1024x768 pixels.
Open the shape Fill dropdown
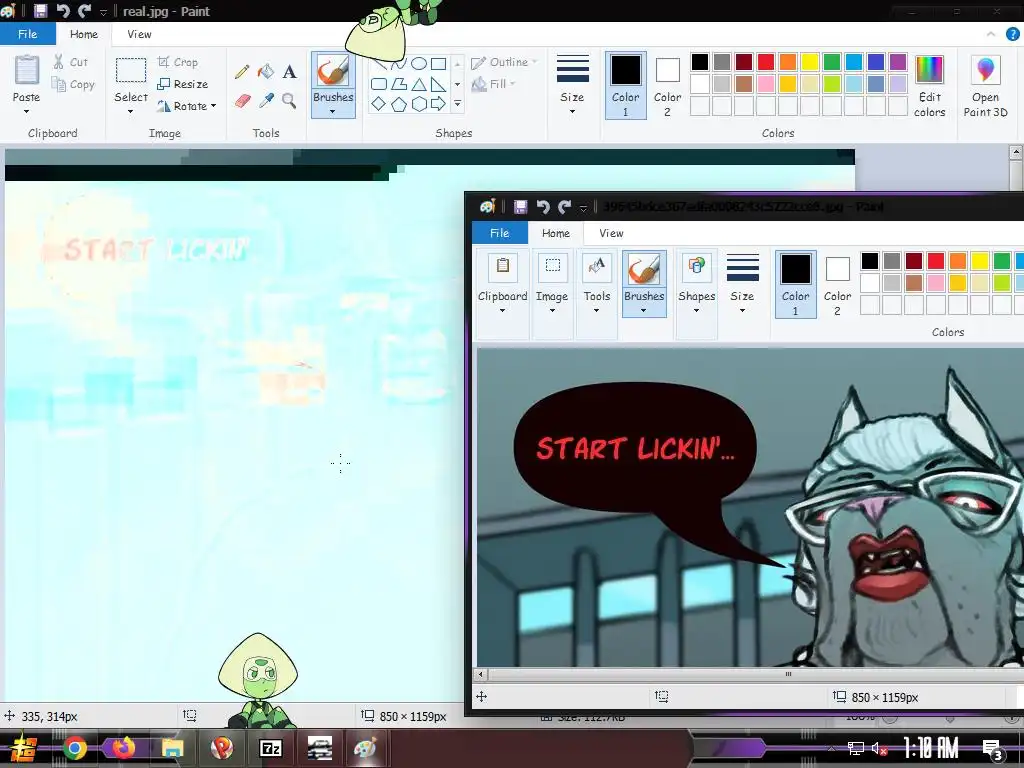[494, 84]
